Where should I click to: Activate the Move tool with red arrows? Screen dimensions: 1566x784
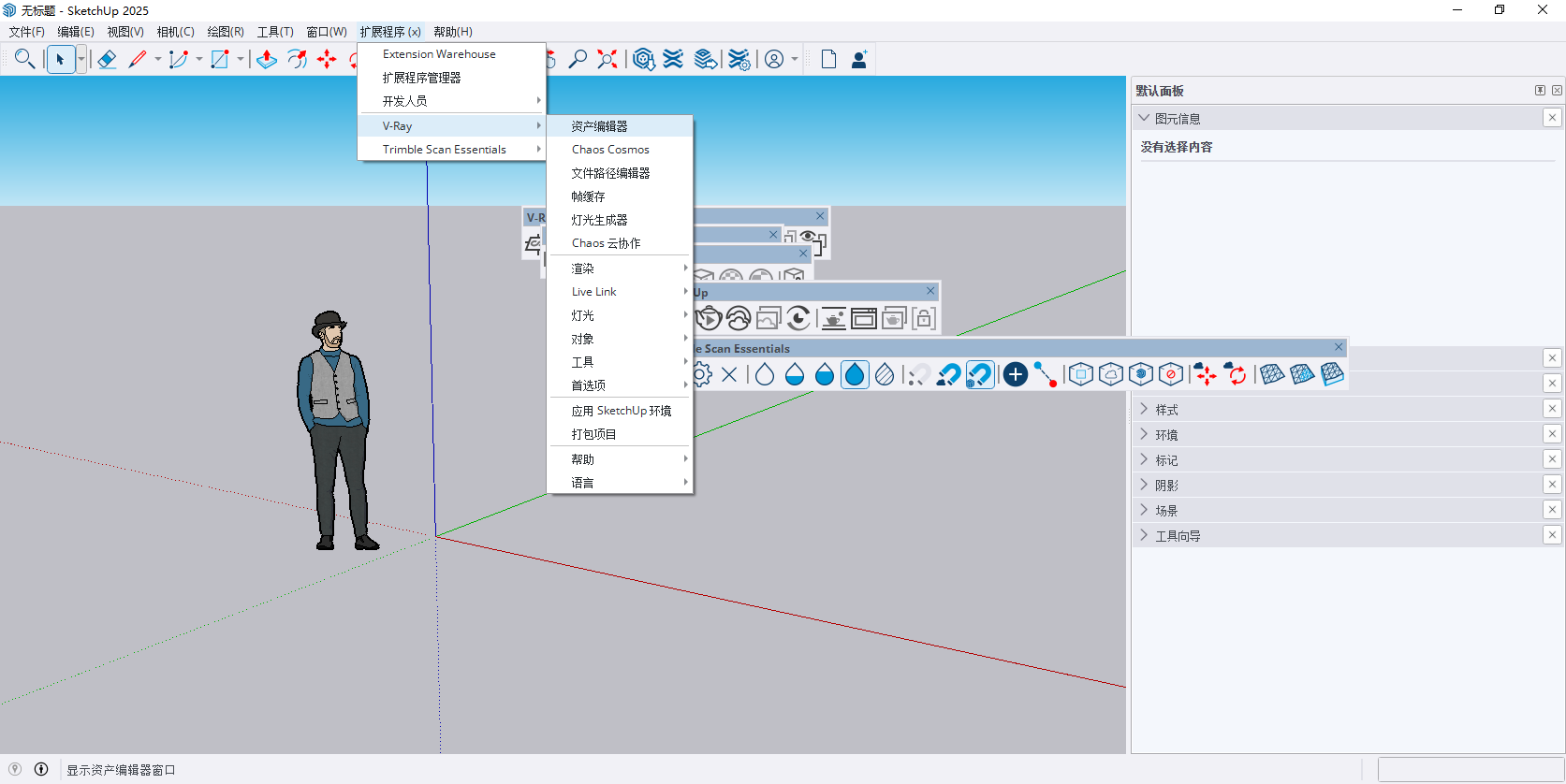tap(327, 59)
